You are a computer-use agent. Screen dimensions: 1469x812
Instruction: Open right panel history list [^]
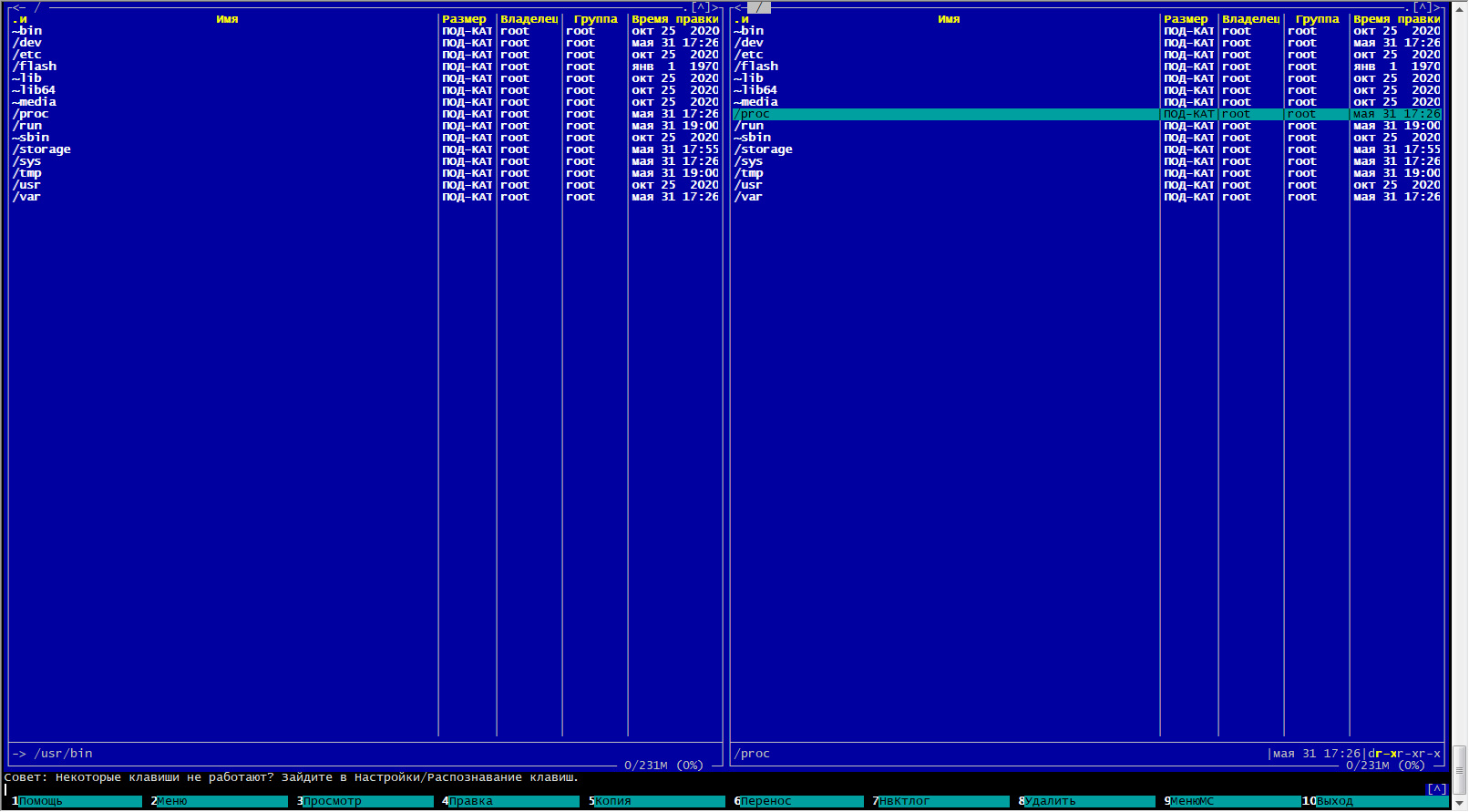click(x=1422, y=7)
